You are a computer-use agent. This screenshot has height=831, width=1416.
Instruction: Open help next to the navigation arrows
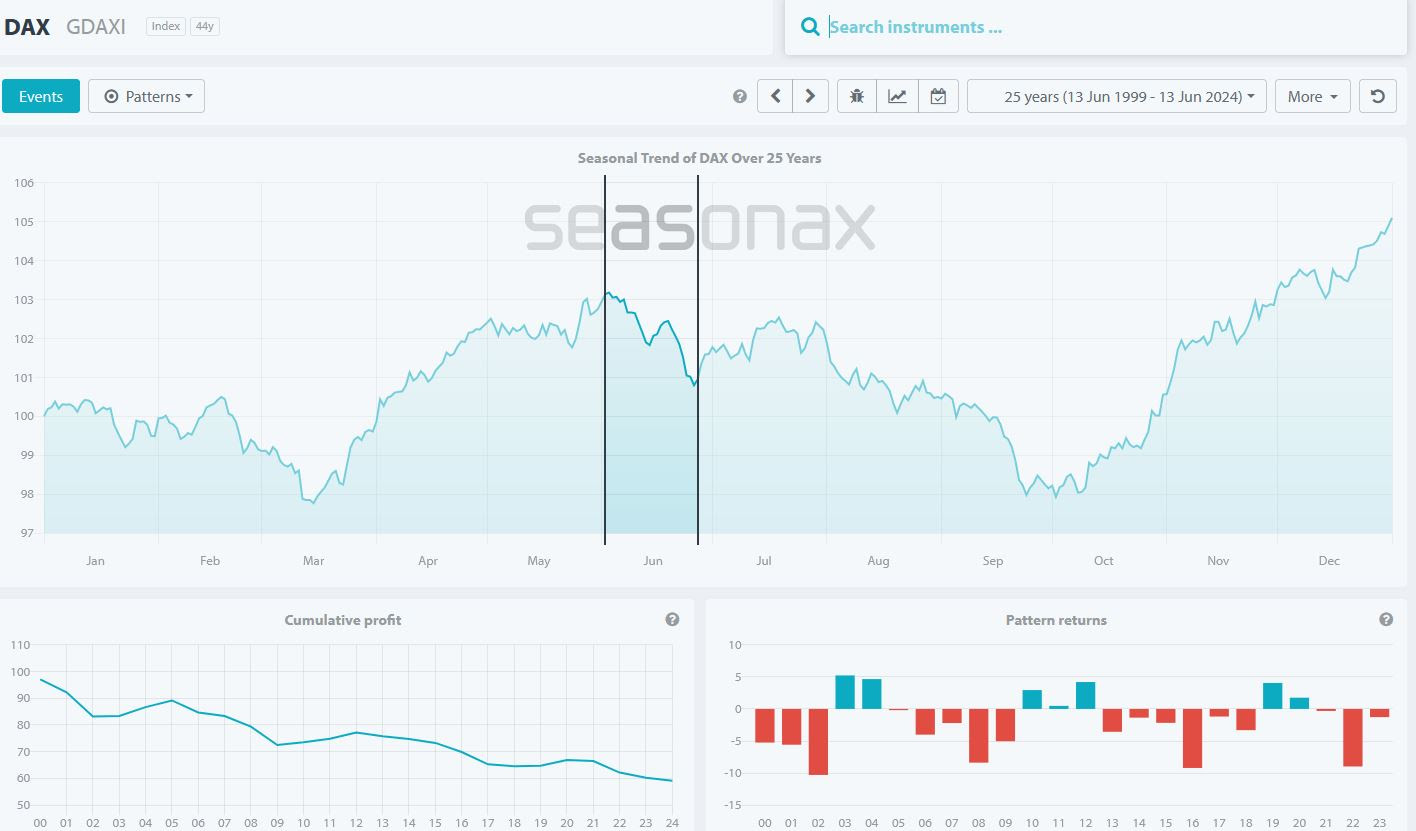coord(740,97)
